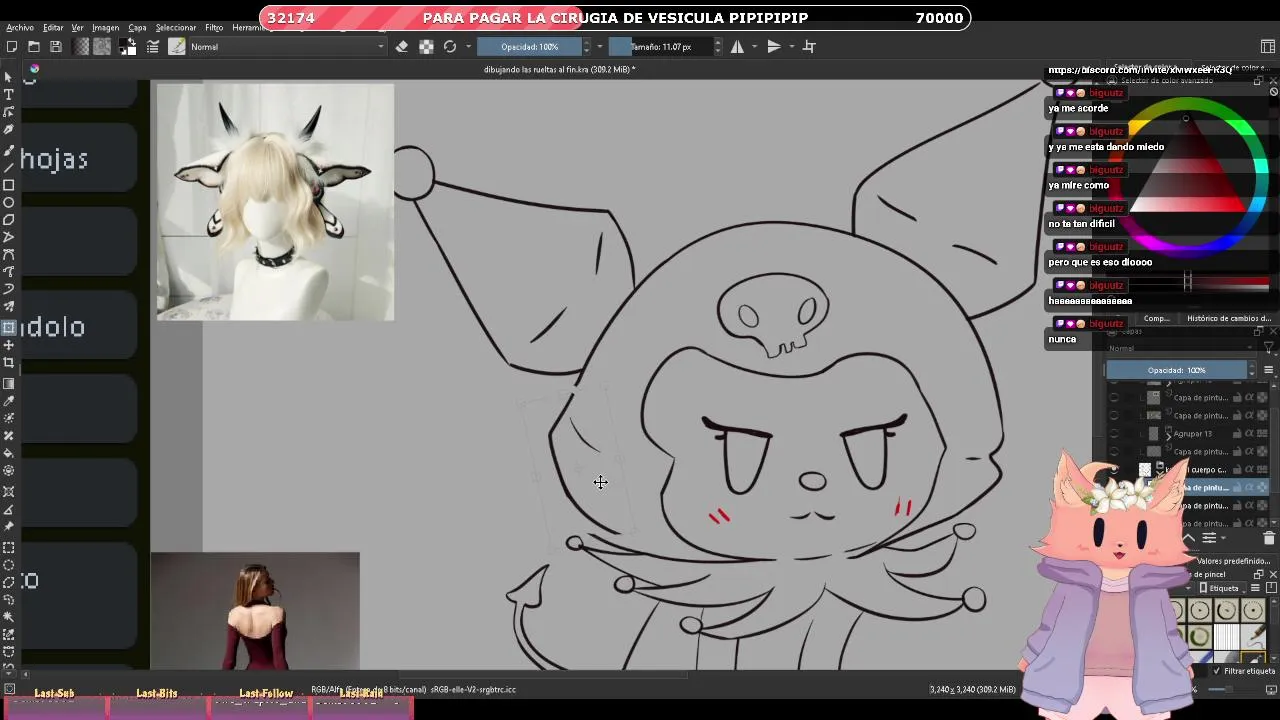Select the Calligraphy tool
Viewport: 1280px width, 720px height.
point(9,129)
